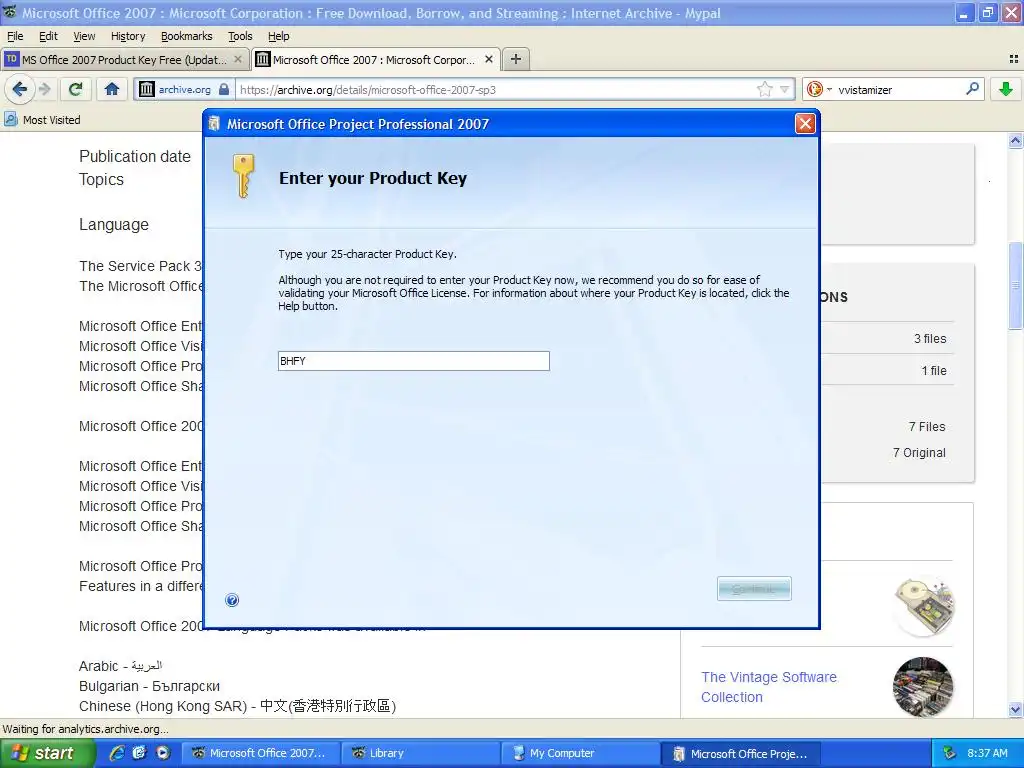Click the page scrollbar up arrow

(1016, 140)
